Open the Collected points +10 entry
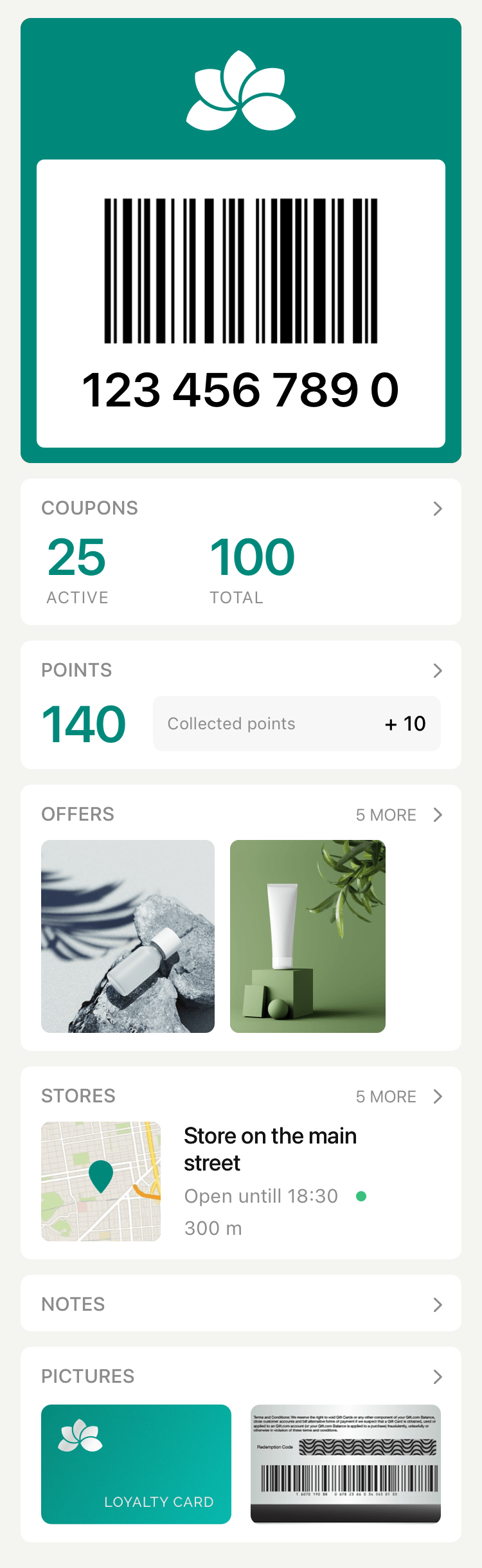The width and height of the screenshot is (482, 1568). click(x=297, y=724)
